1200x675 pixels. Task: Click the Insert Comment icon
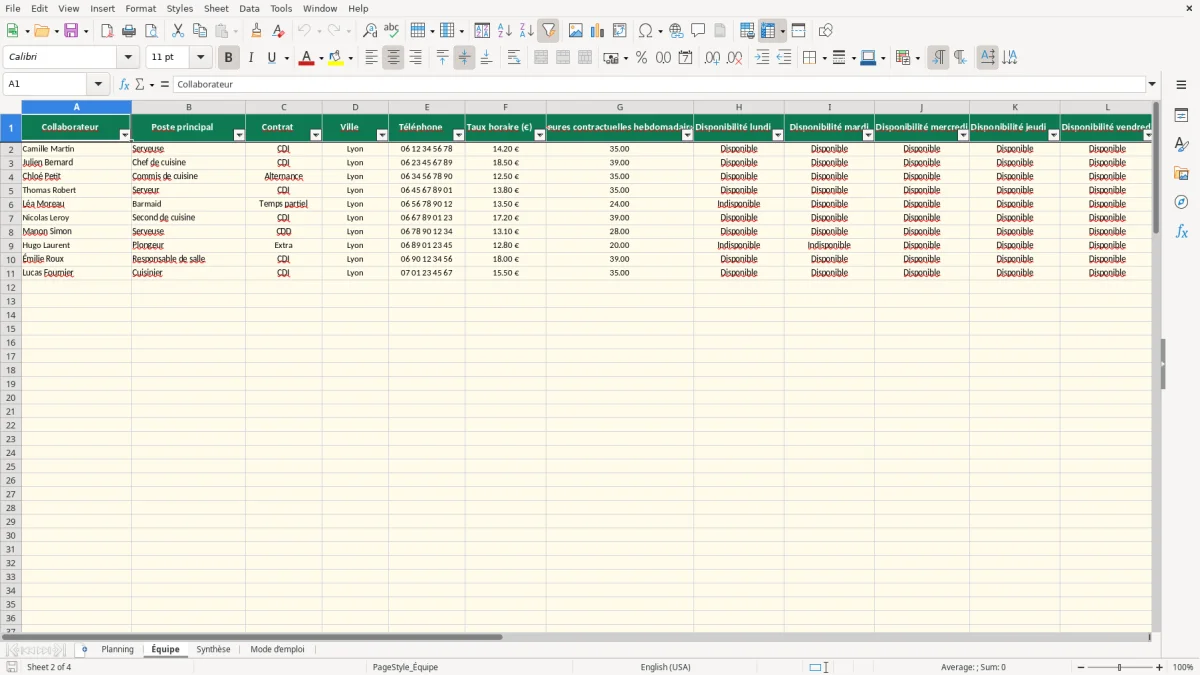(x=699, y=31)
